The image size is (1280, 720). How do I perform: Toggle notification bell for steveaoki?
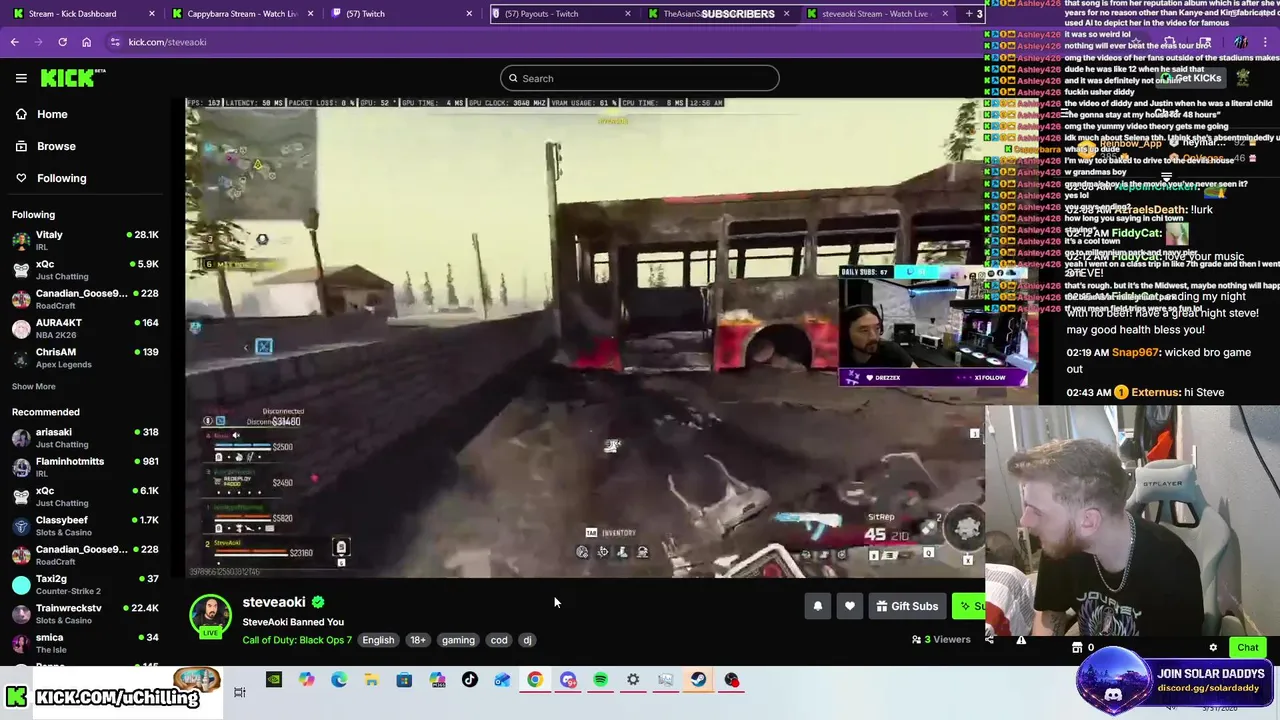817,606
